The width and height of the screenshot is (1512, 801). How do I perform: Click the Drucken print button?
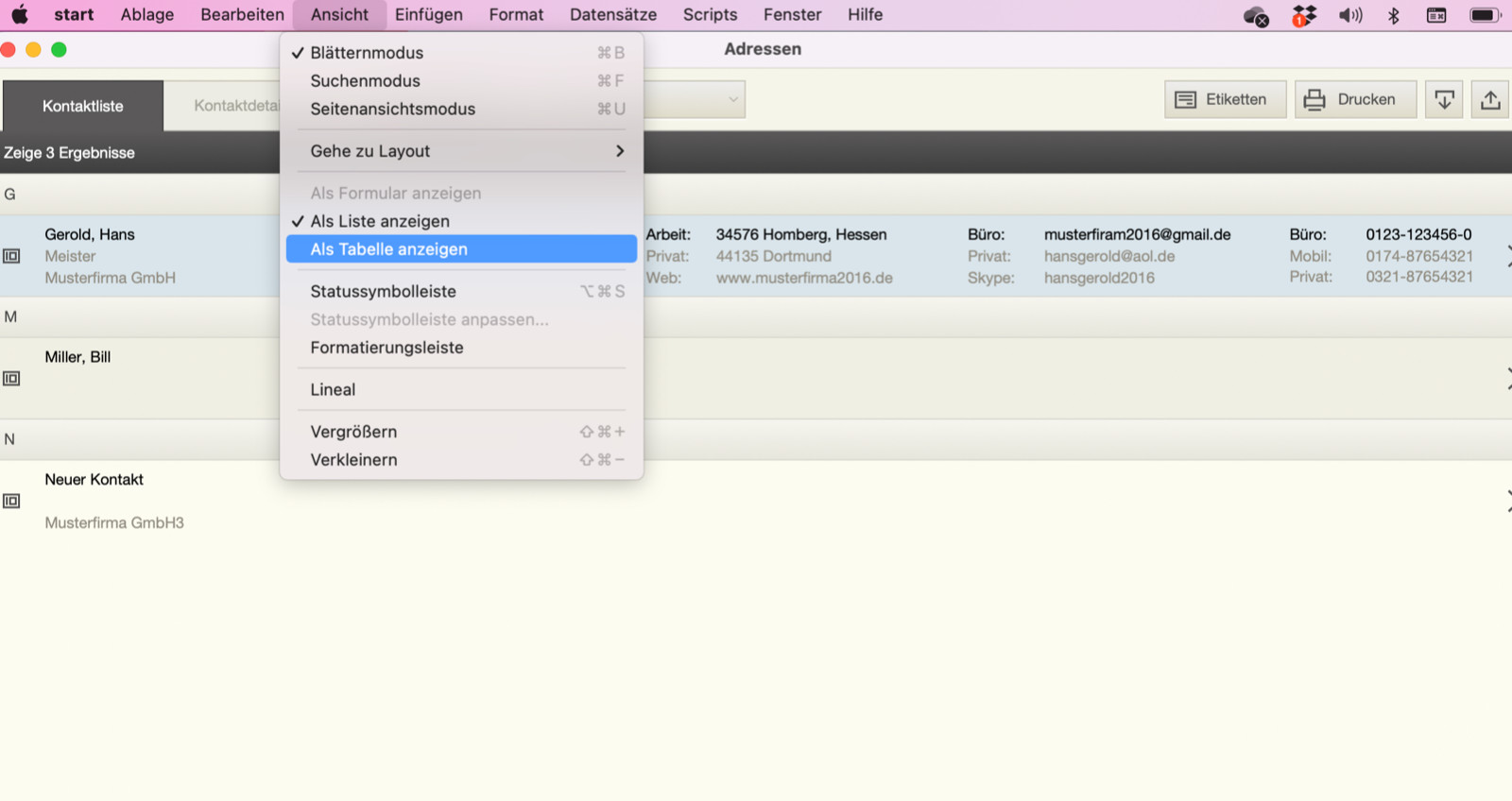tap(1355, 99)
